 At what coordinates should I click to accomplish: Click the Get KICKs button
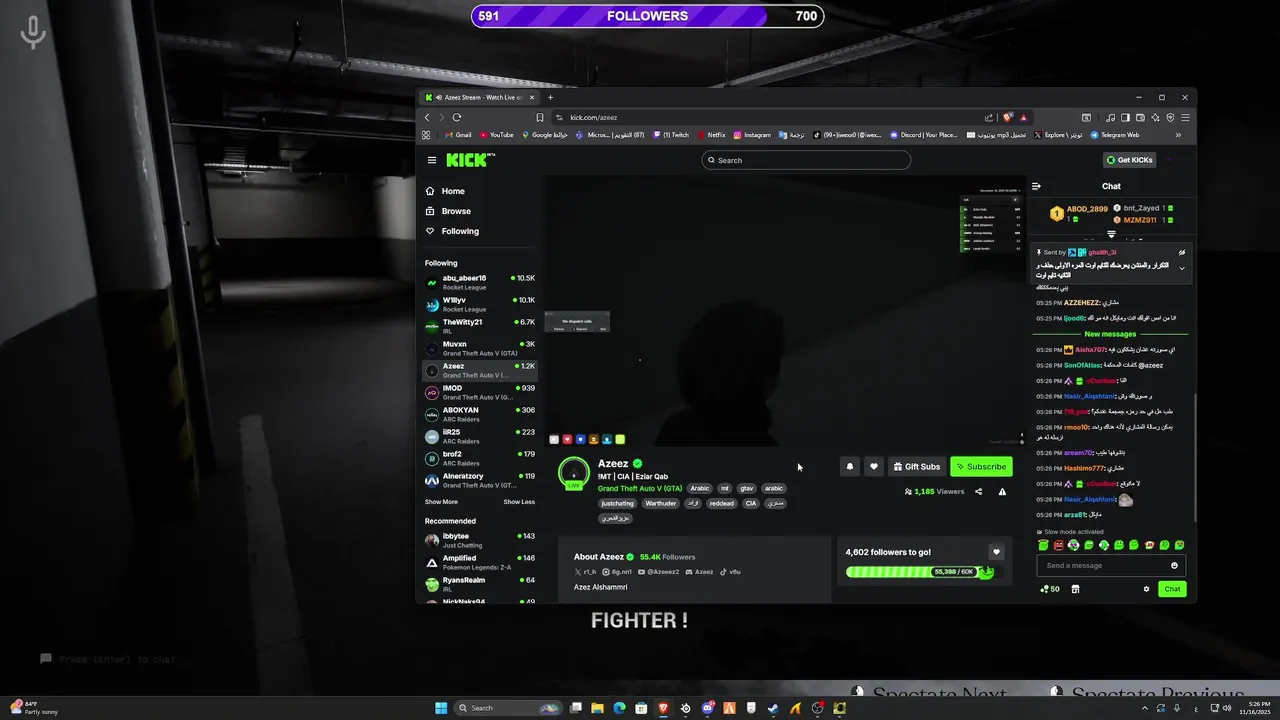1129,160
